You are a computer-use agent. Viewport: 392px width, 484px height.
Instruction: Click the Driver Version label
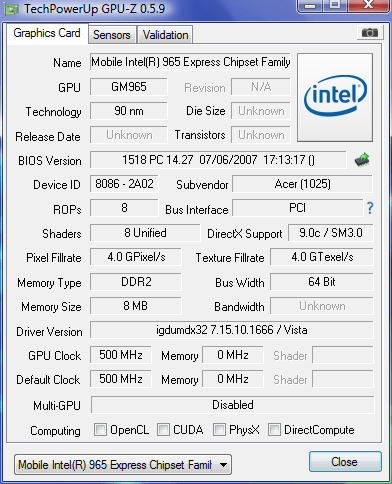coord(49,332)
